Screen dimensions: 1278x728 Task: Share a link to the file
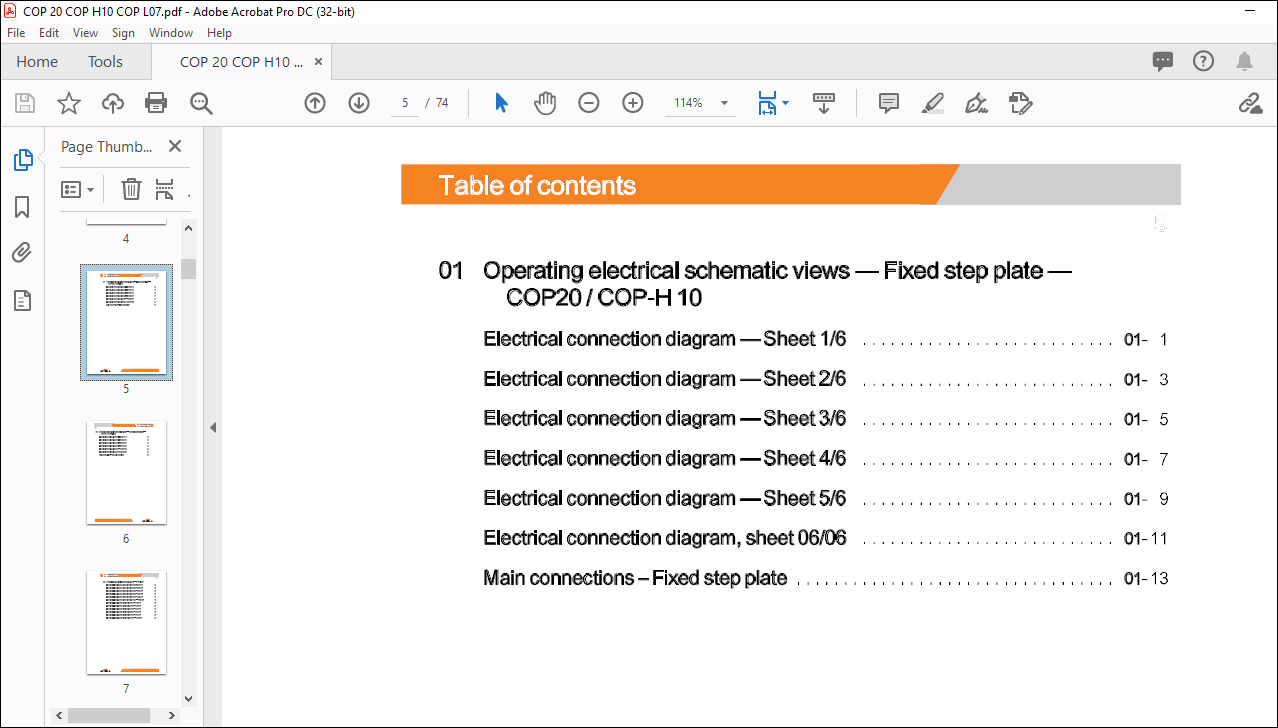click(1250, 103)
